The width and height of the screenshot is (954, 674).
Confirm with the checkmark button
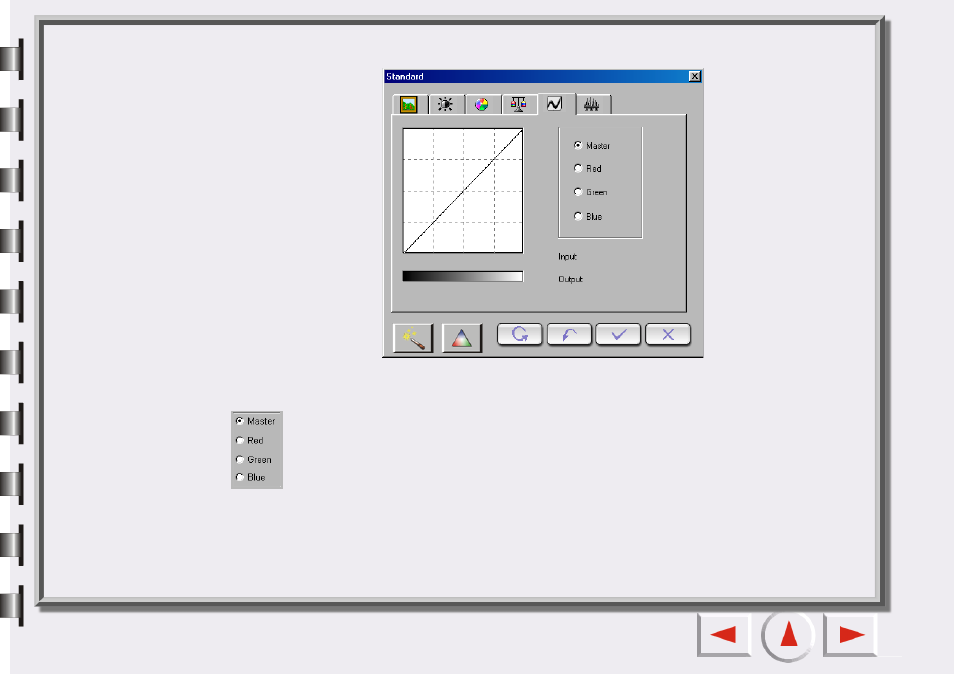pos(618,335)
